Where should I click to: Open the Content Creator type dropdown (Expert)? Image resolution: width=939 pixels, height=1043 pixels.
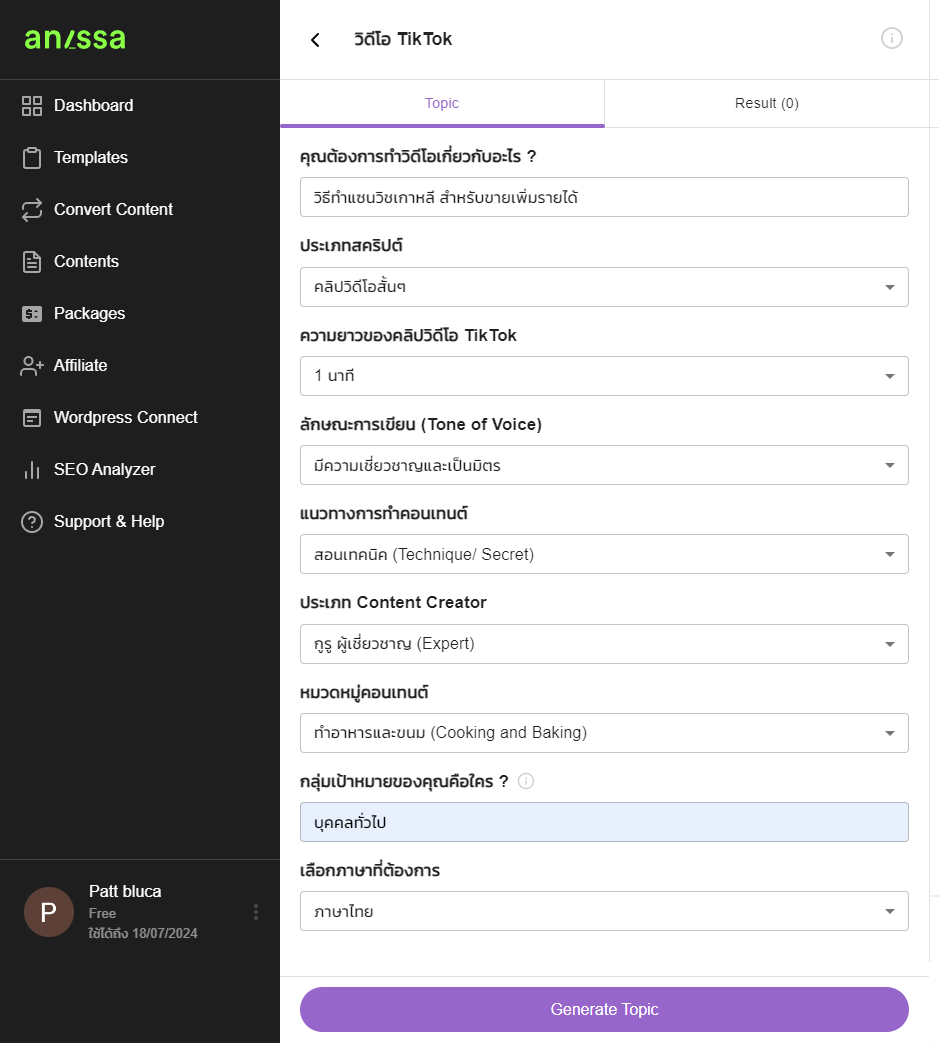tap(604, 644)
